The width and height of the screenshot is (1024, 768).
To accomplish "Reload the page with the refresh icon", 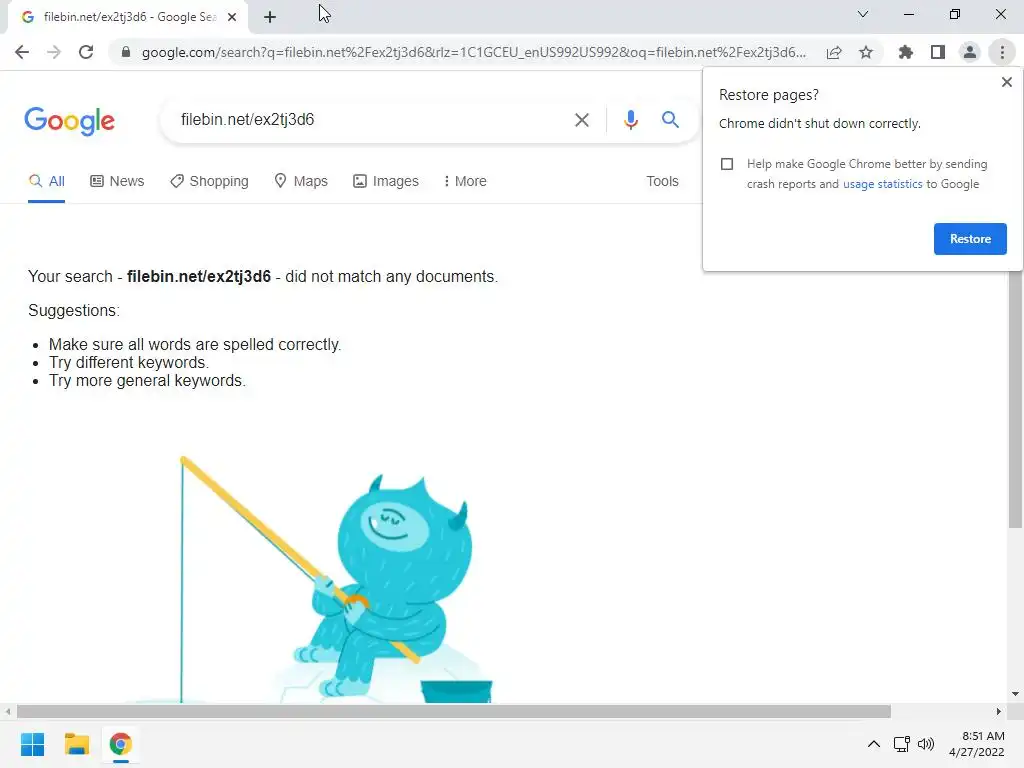I will coord(86,52).
